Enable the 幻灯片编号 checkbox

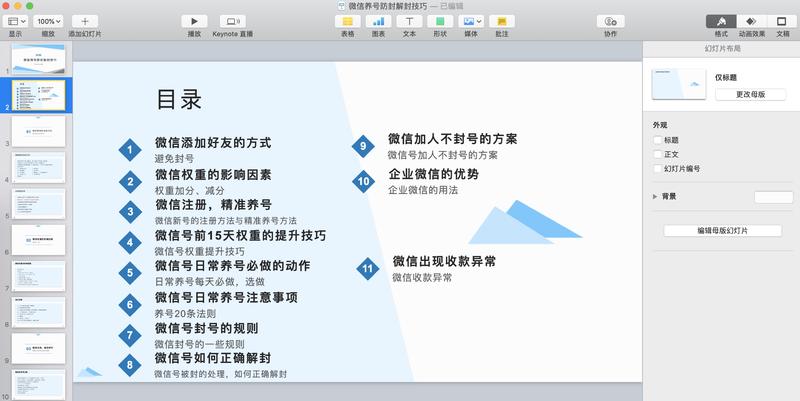(x=658, y=168)
